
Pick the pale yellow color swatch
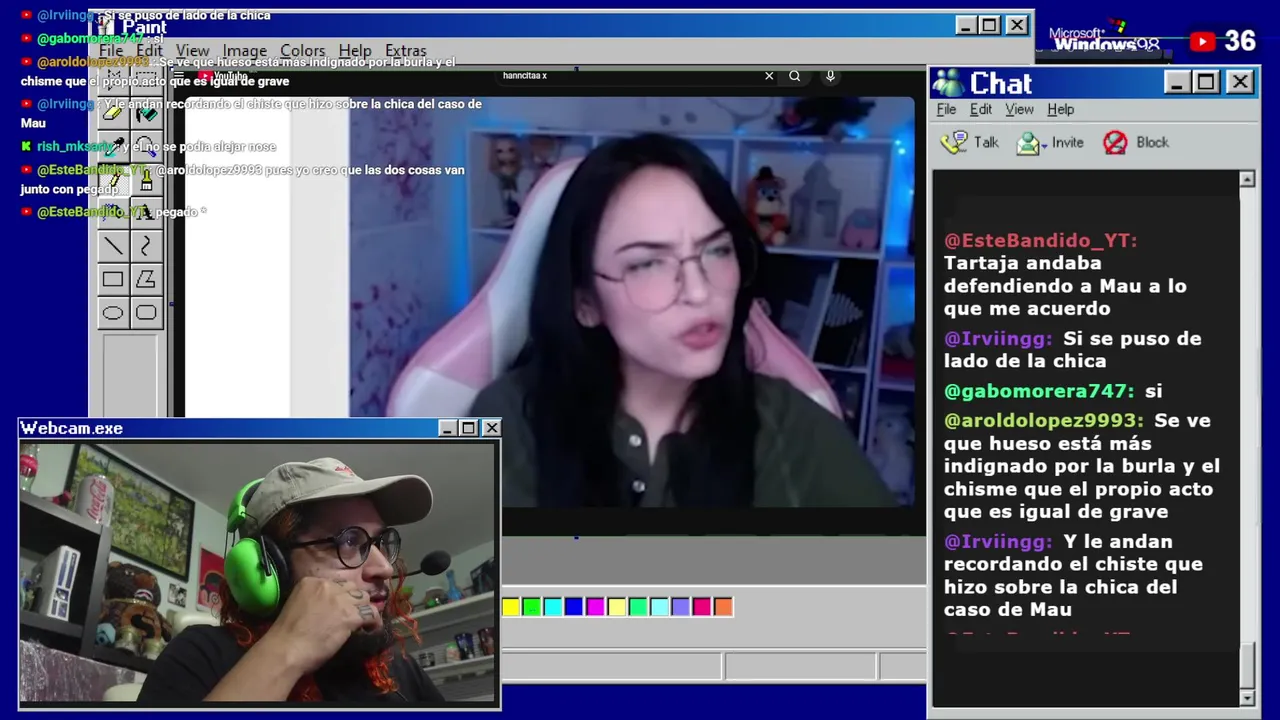pyautogui.click(x=616, y=606)
